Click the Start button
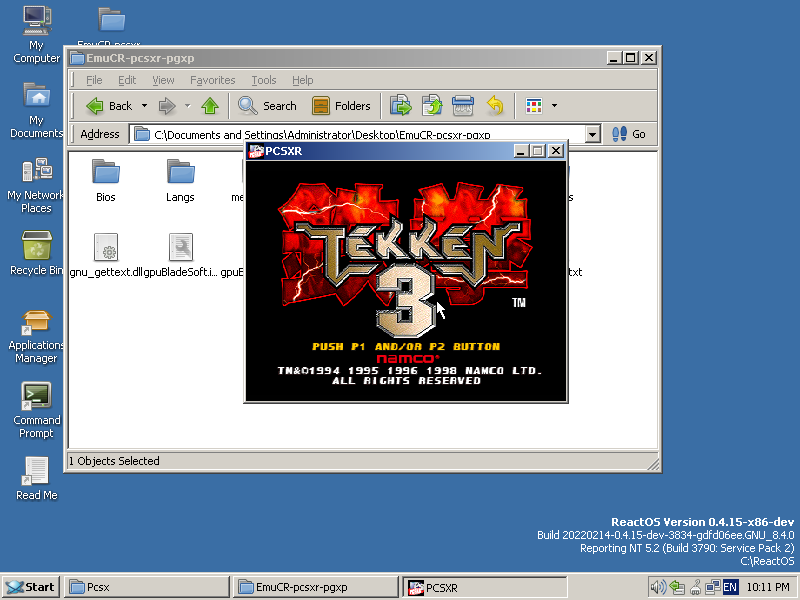Viewport: 800px width, 600px height. tap(31, 587)
